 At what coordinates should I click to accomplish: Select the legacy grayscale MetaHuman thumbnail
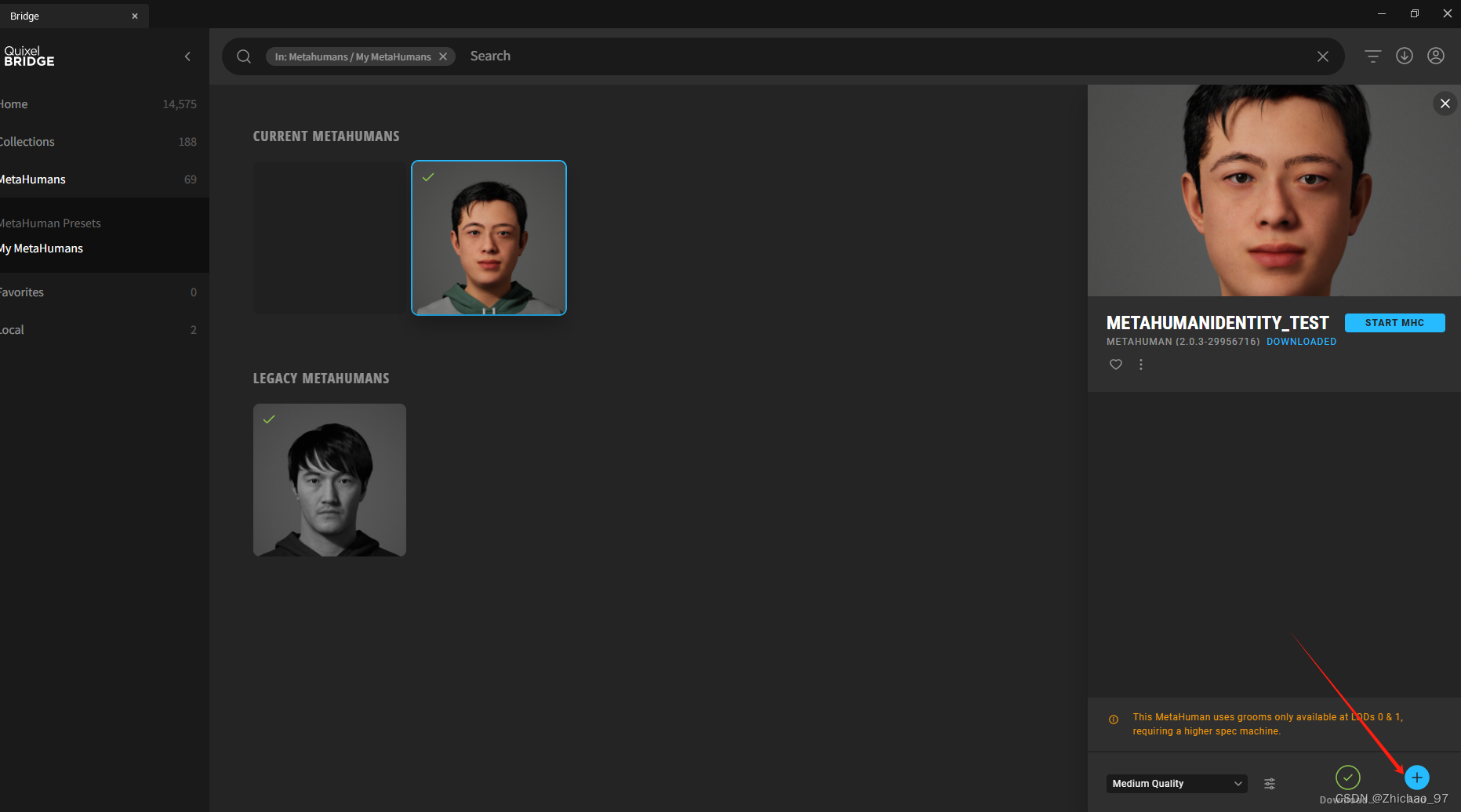(329, 480)
